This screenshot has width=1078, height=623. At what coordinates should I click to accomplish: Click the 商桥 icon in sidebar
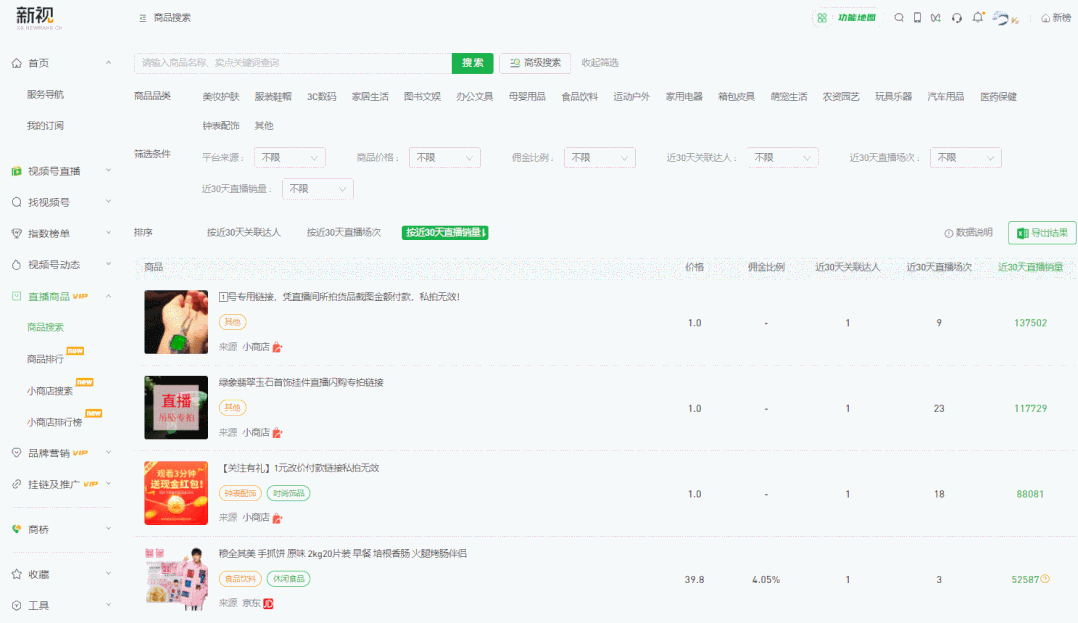tap(16, 529)
